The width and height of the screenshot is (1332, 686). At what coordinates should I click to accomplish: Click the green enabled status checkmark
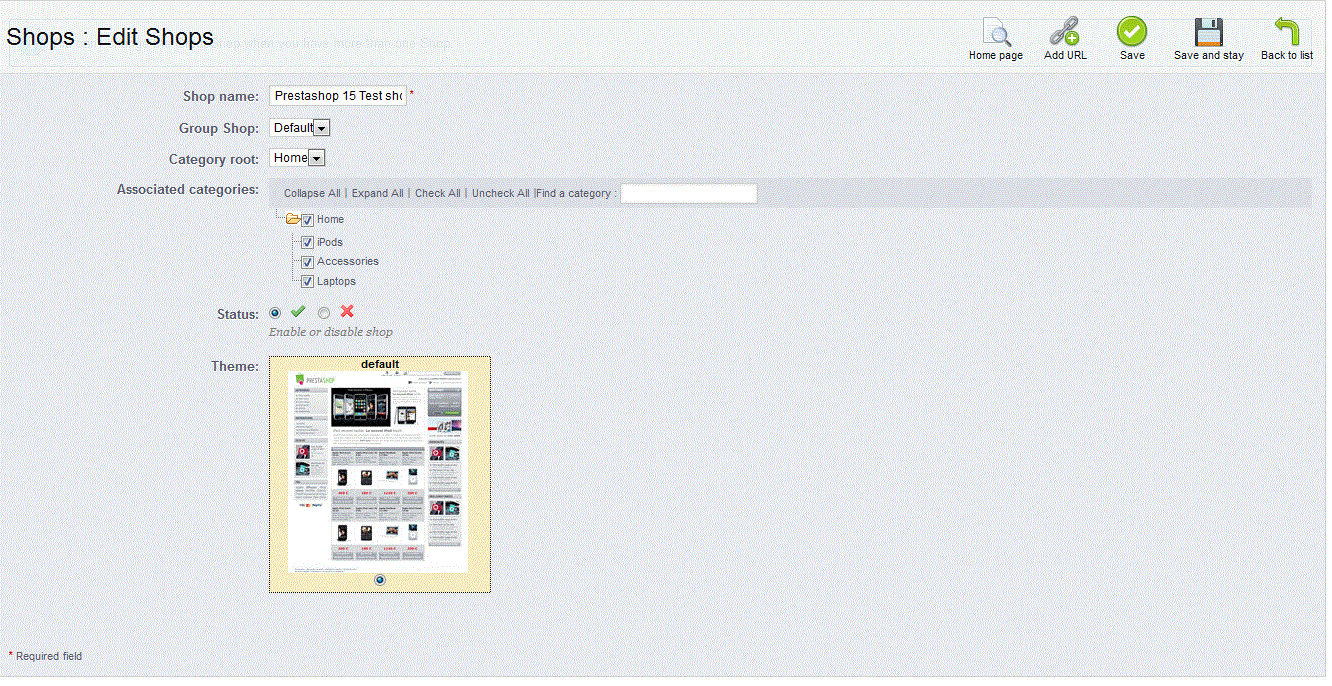click(x=298, y=312)
